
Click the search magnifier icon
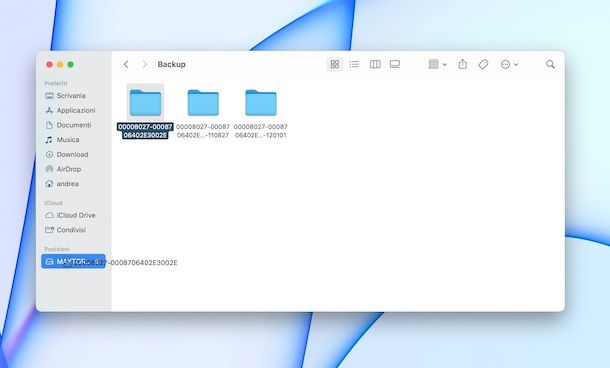pos(550,64)
